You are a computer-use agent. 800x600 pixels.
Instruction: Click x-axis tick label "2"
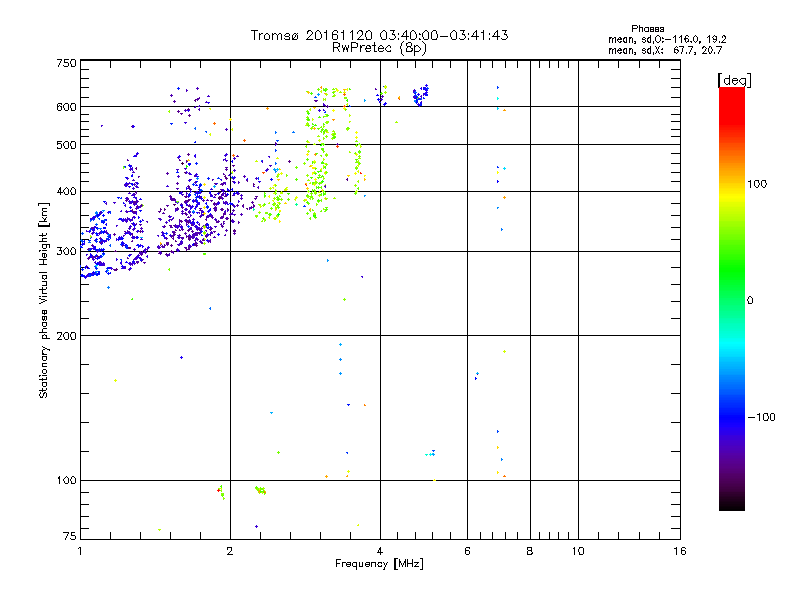[230, 551]
